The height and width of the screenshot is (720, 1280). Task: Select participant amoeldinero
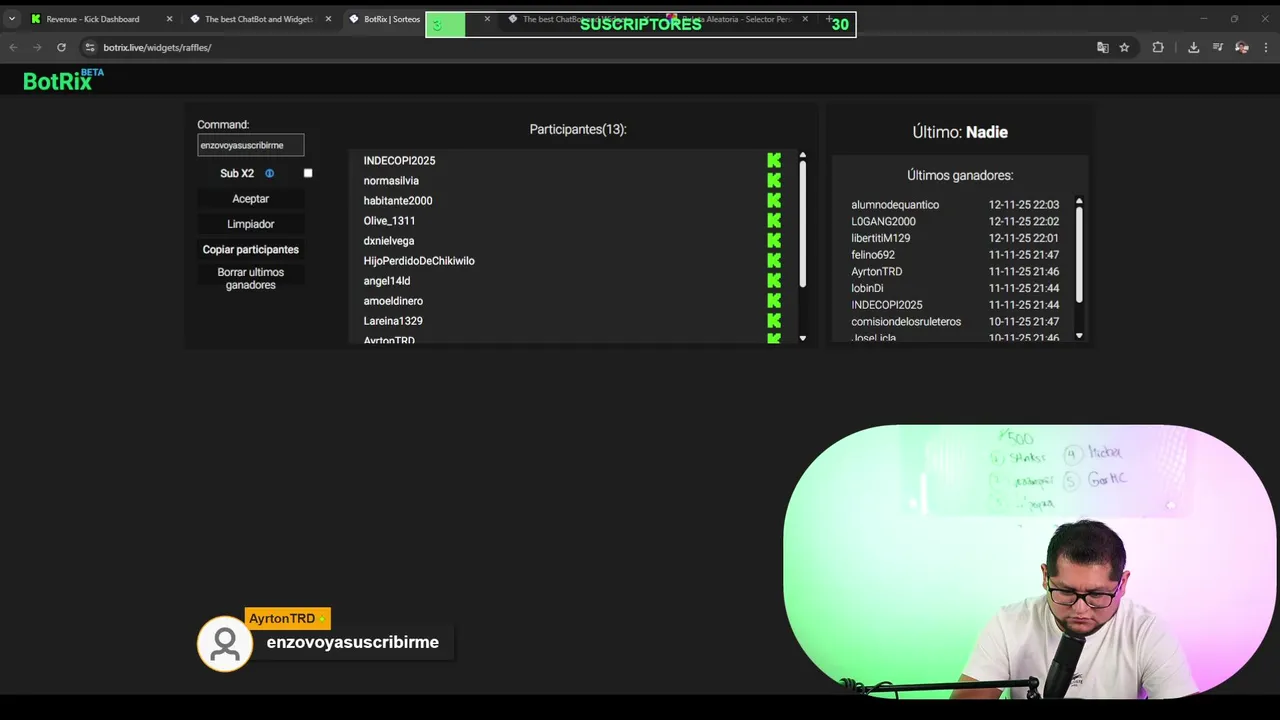[x=393, y=301]
